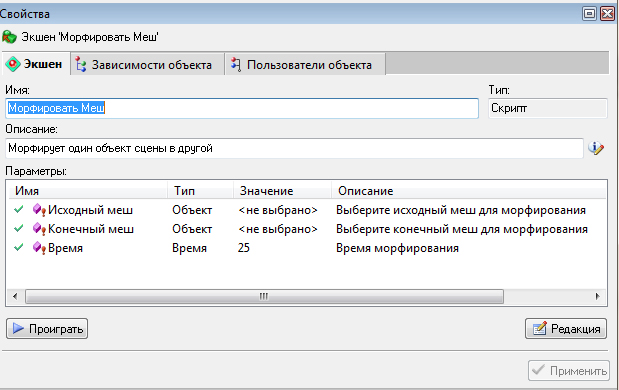Click the Время type cell
Viewport: 619px width, 390px height.
pyautogui.click(x=189, y=248)
